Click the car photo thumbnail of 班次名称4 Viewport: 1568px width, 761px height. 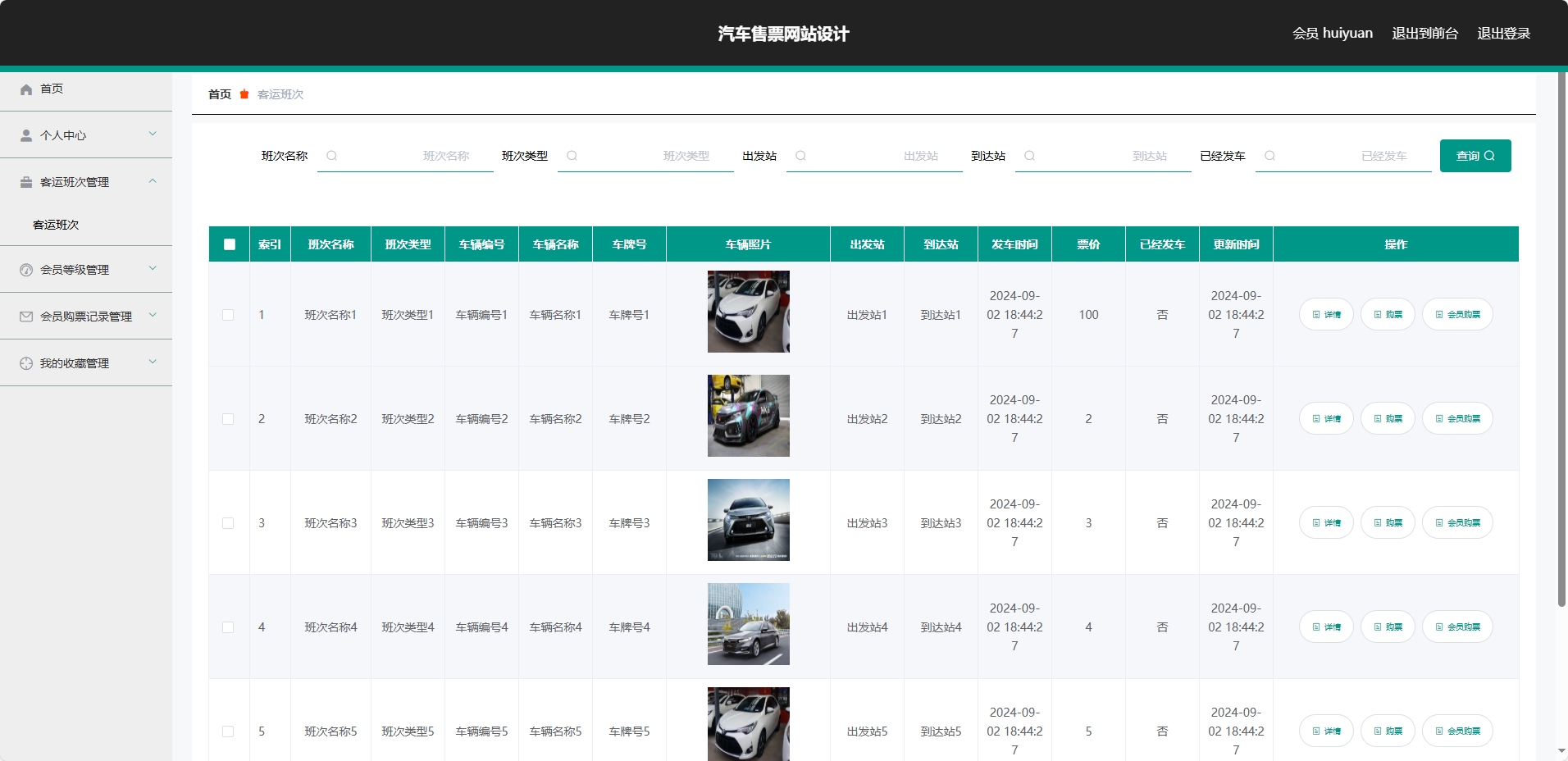pyautogui.click(x=747, y=624)
